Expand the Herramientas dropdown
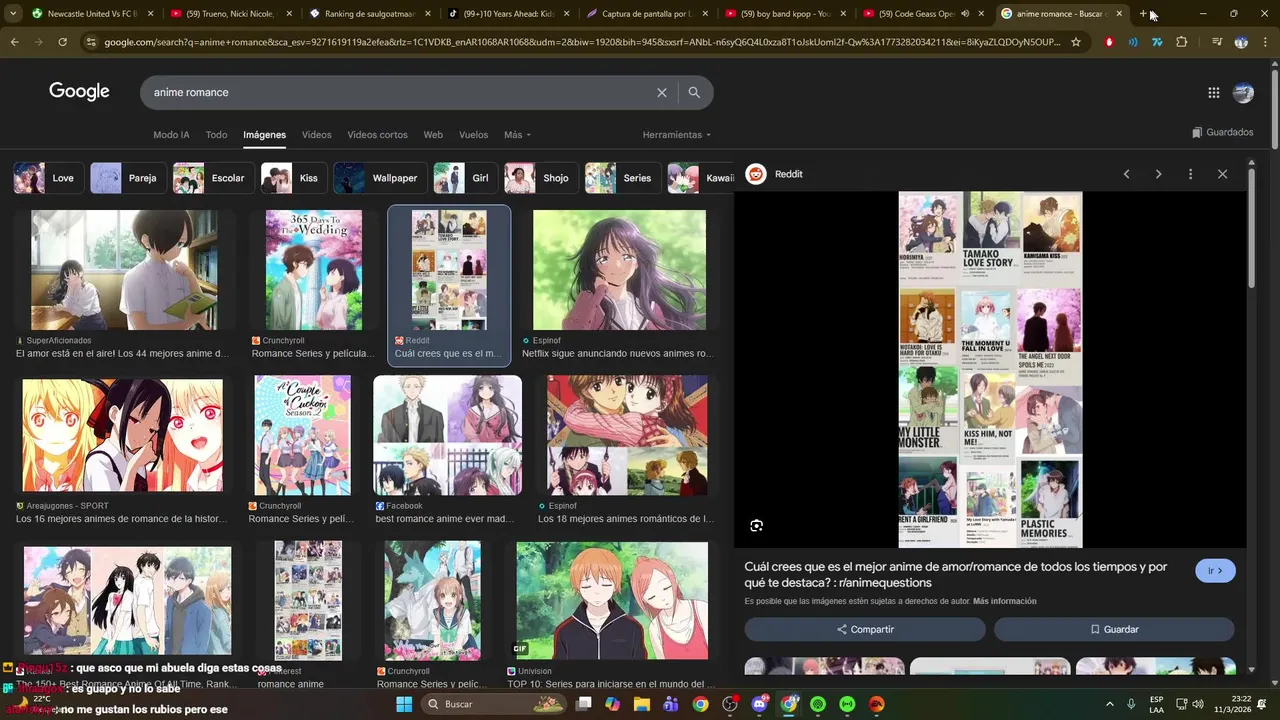The width and height of the screenshot is (1280, 720). click(x=676, y=135)
